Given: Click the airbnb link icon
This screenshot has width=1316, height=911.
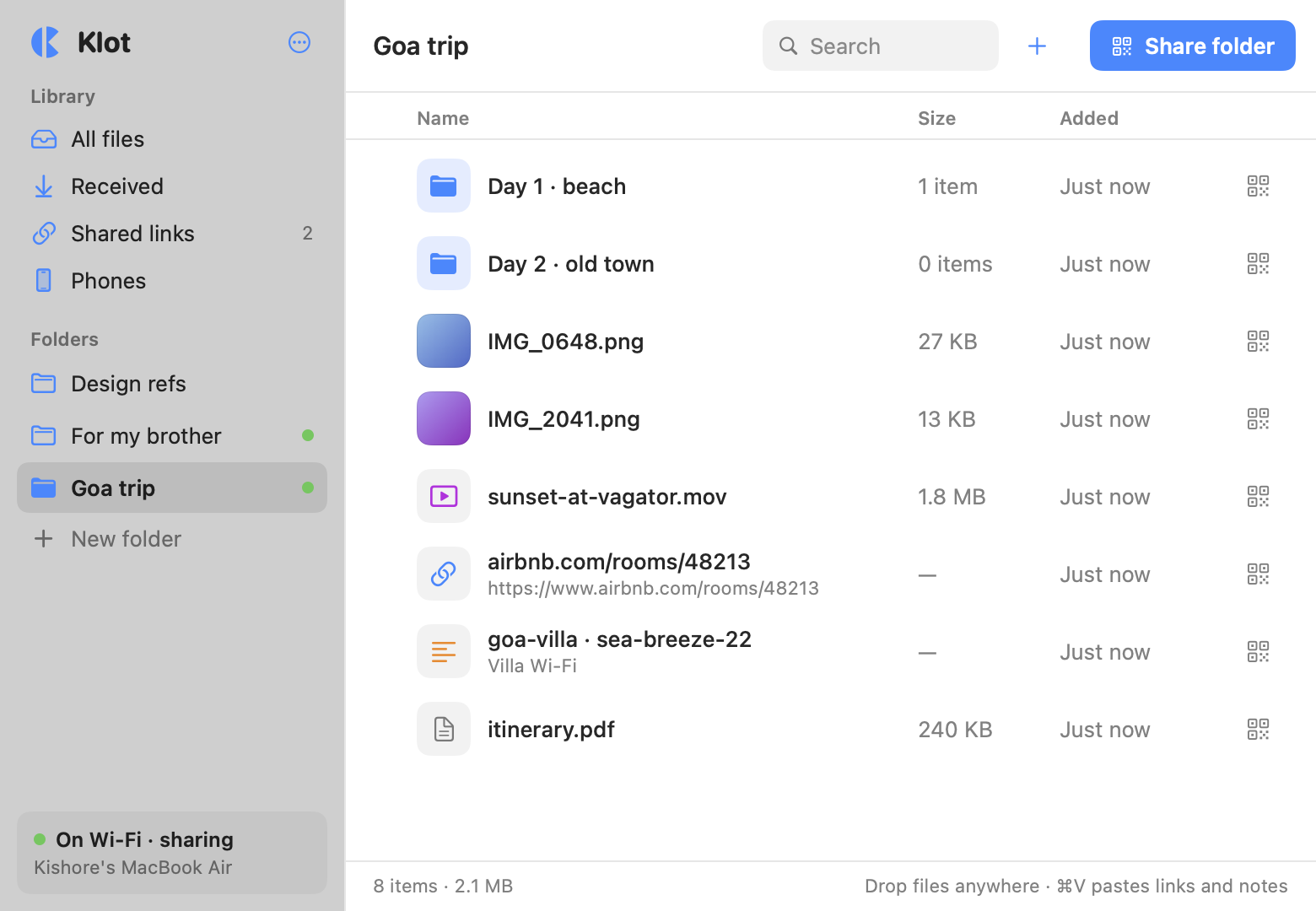Looking at the screenshot, I should pos(444,574).
